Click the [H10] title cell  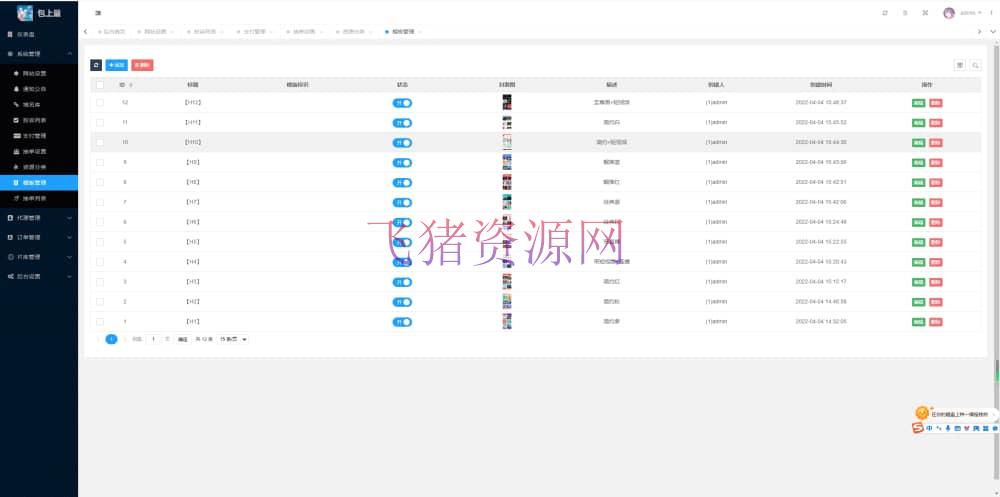click(193, 142)
